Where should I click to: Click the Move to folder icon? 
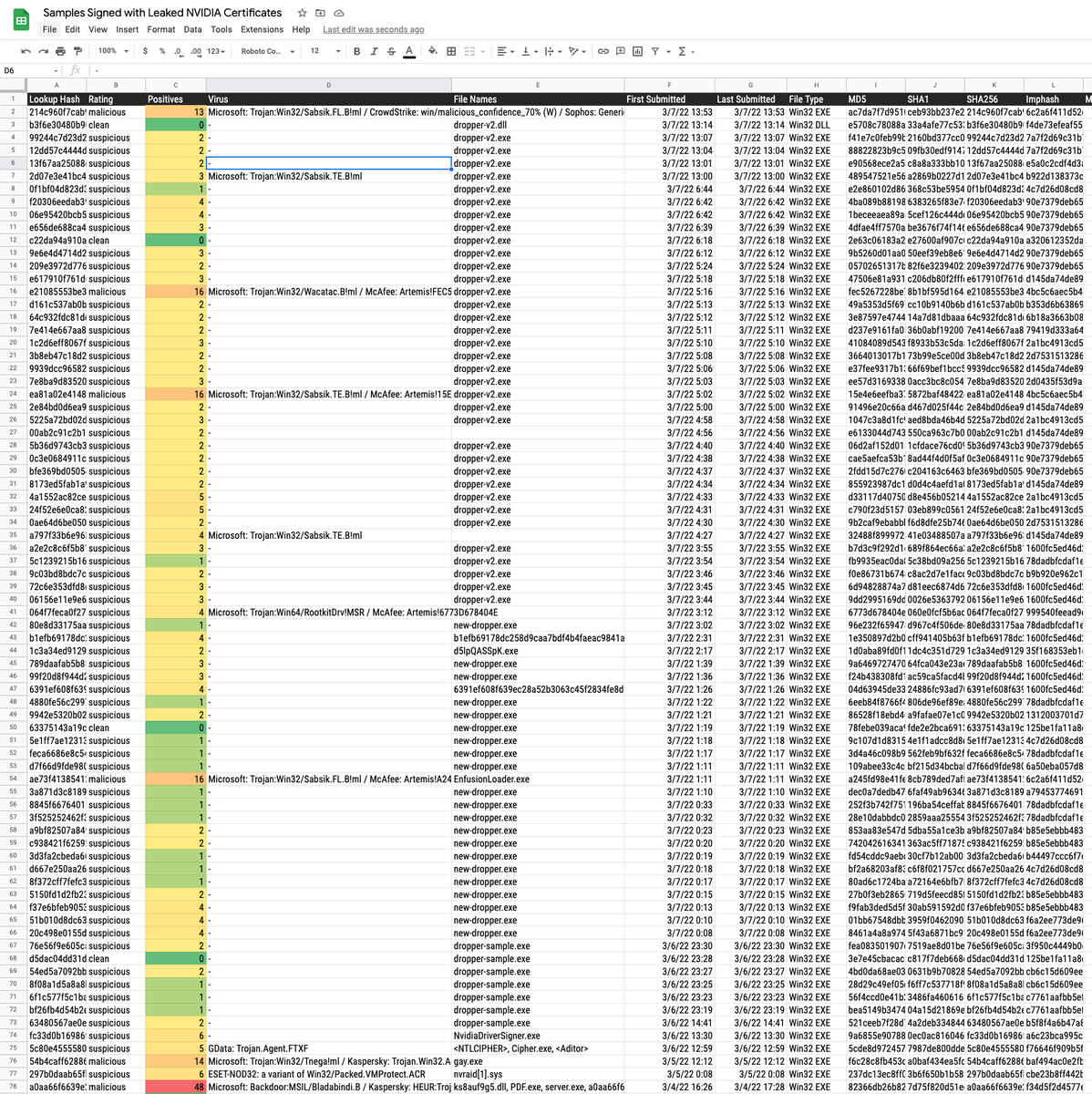tap(321, 13)
